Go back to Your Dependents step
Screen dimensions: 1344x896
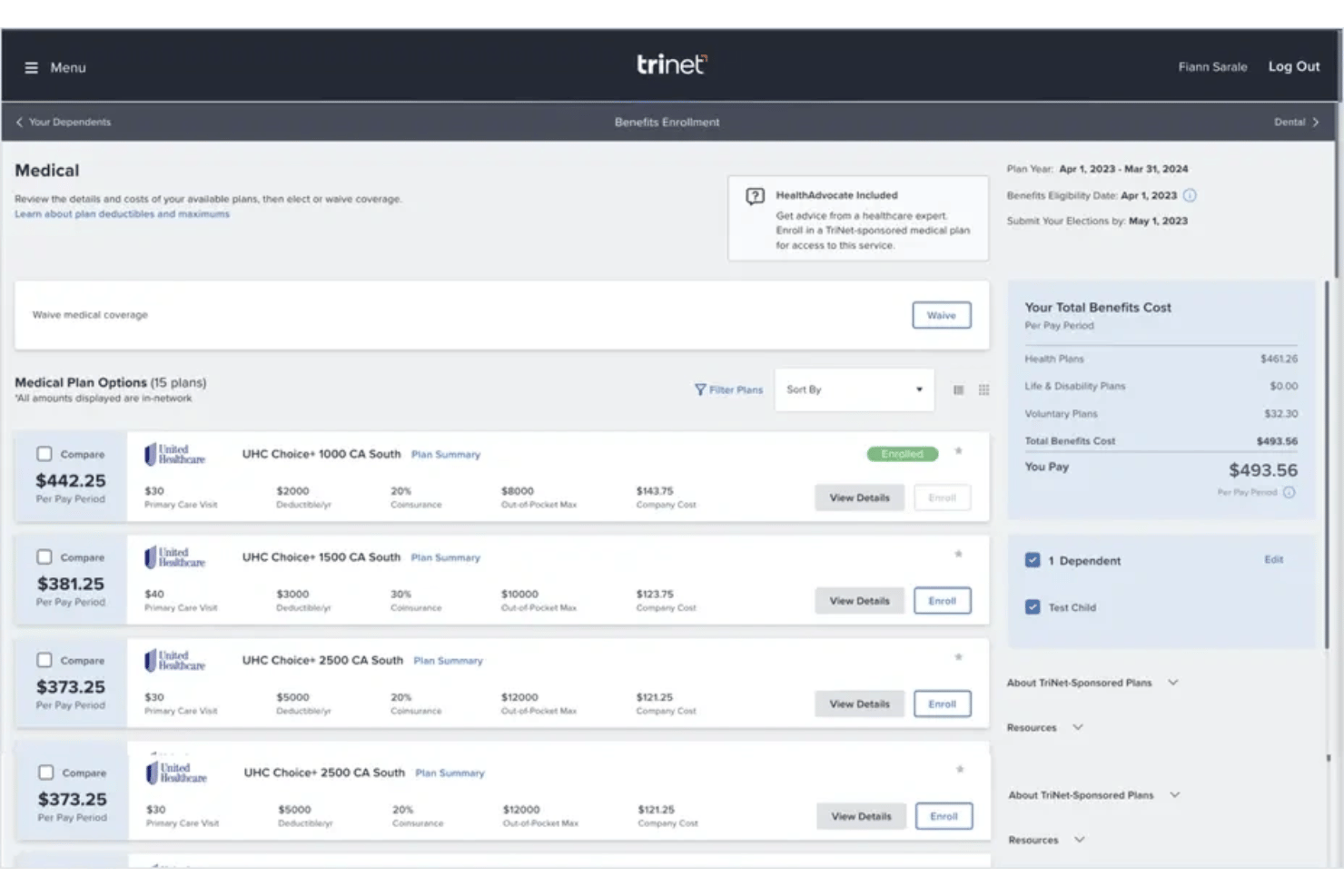tap(69, 122)
